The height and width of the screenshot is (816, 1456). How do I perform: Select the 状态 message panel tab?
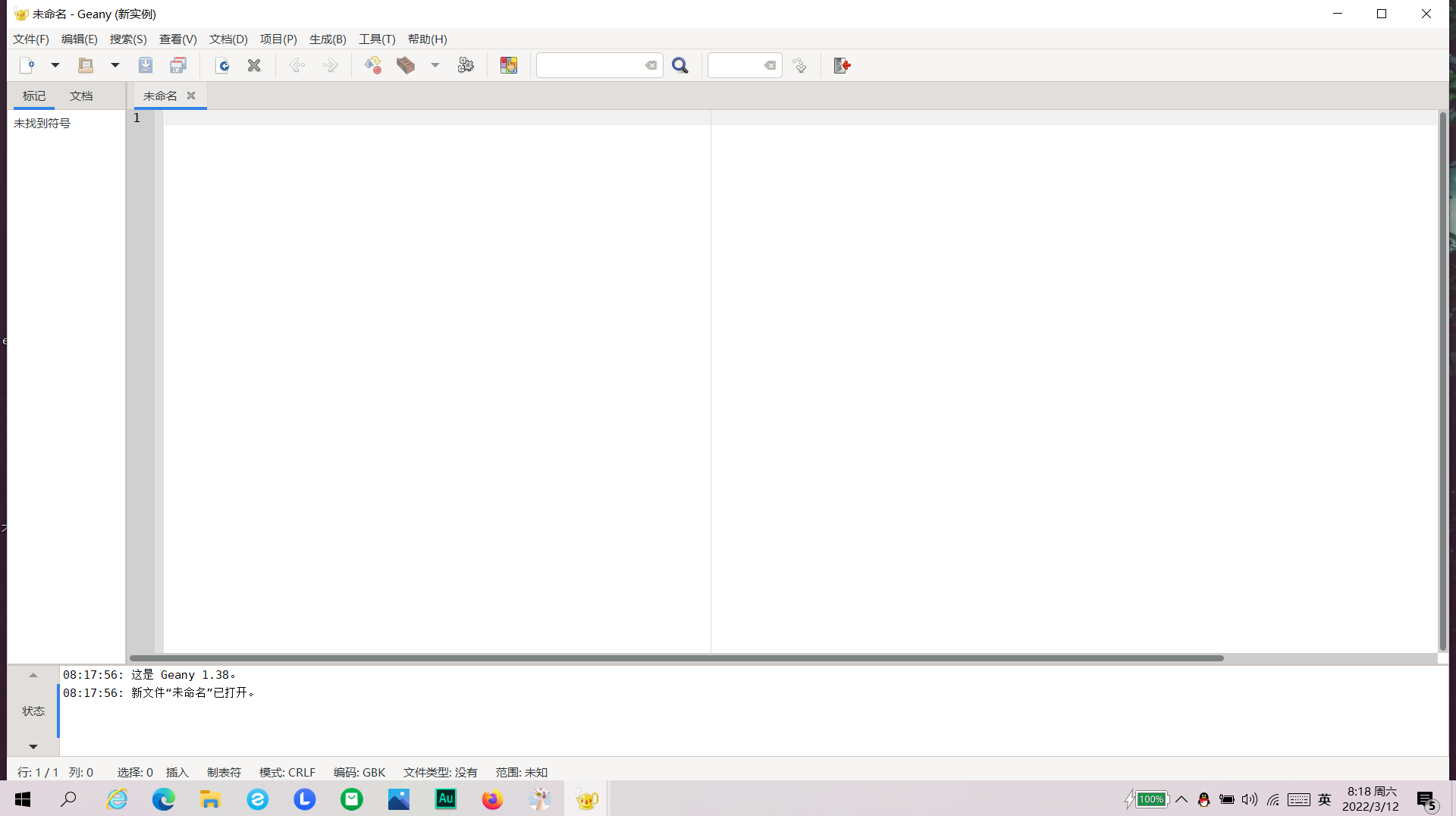pos(33,711)
